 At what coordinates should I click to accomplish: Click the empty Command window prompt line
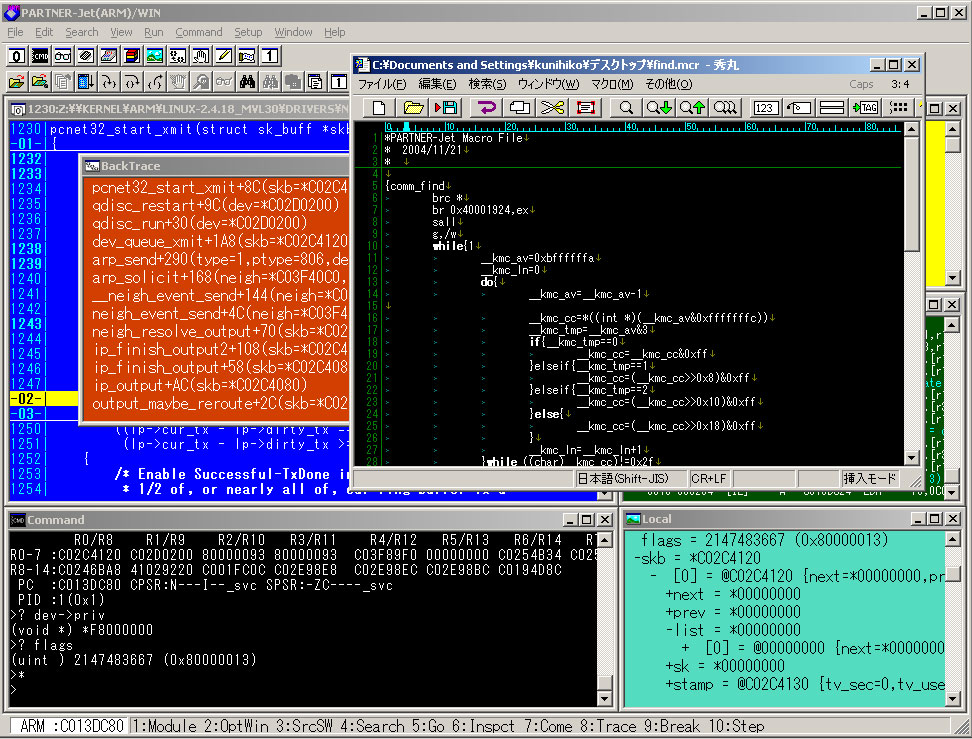(x=303, y=689)
